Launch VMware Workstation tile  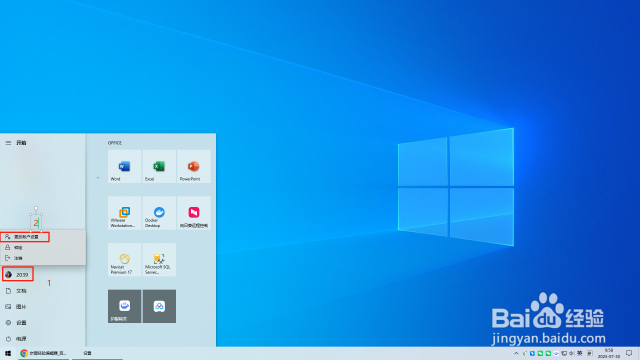coord(124,213)
